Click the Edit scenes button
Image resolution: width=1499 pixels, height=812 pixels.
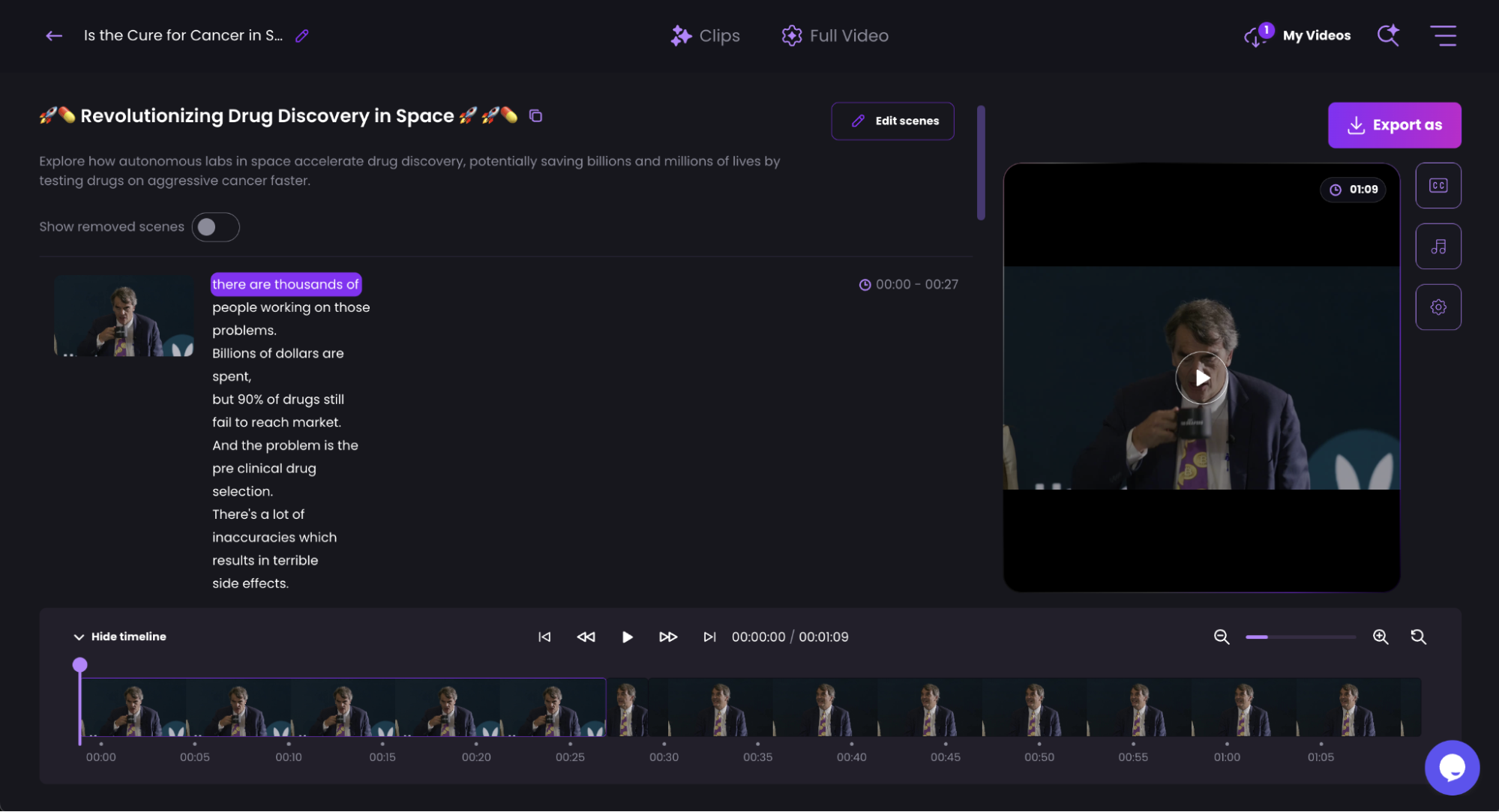pyautogui.click(x=892, y=121)
